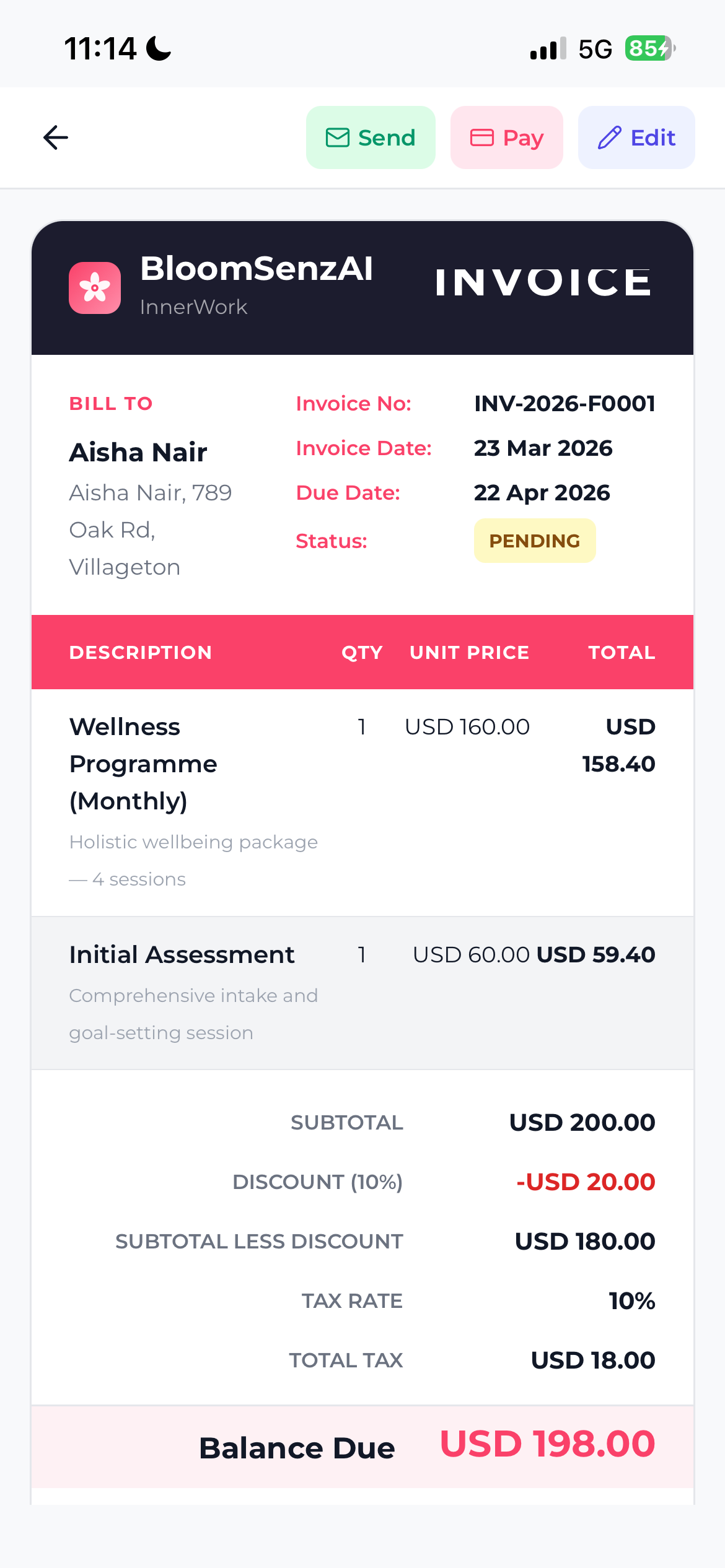The width and height of the screenshot is (725, 1568).
Task: Tap the battery indicator in status bar
Action: pos(649,48)
